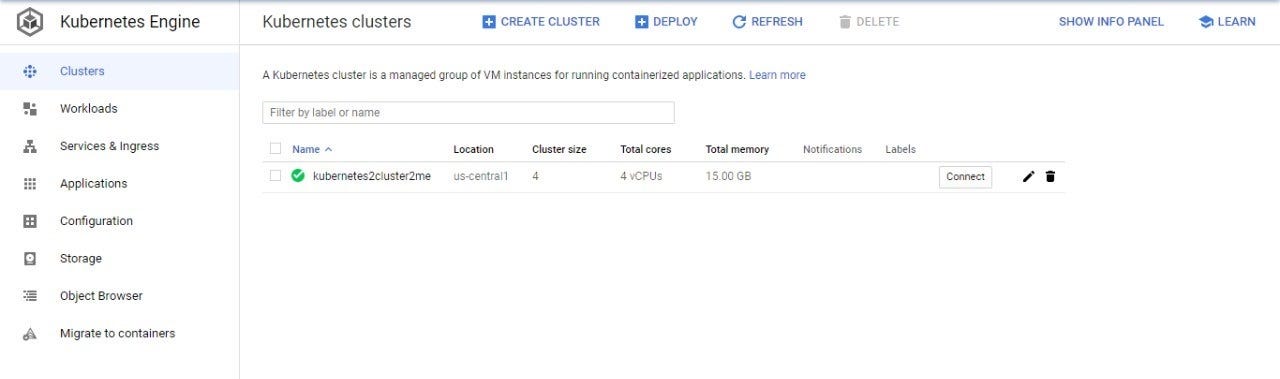Sort clusters using the Name column arrow

(x=328, y=149)
